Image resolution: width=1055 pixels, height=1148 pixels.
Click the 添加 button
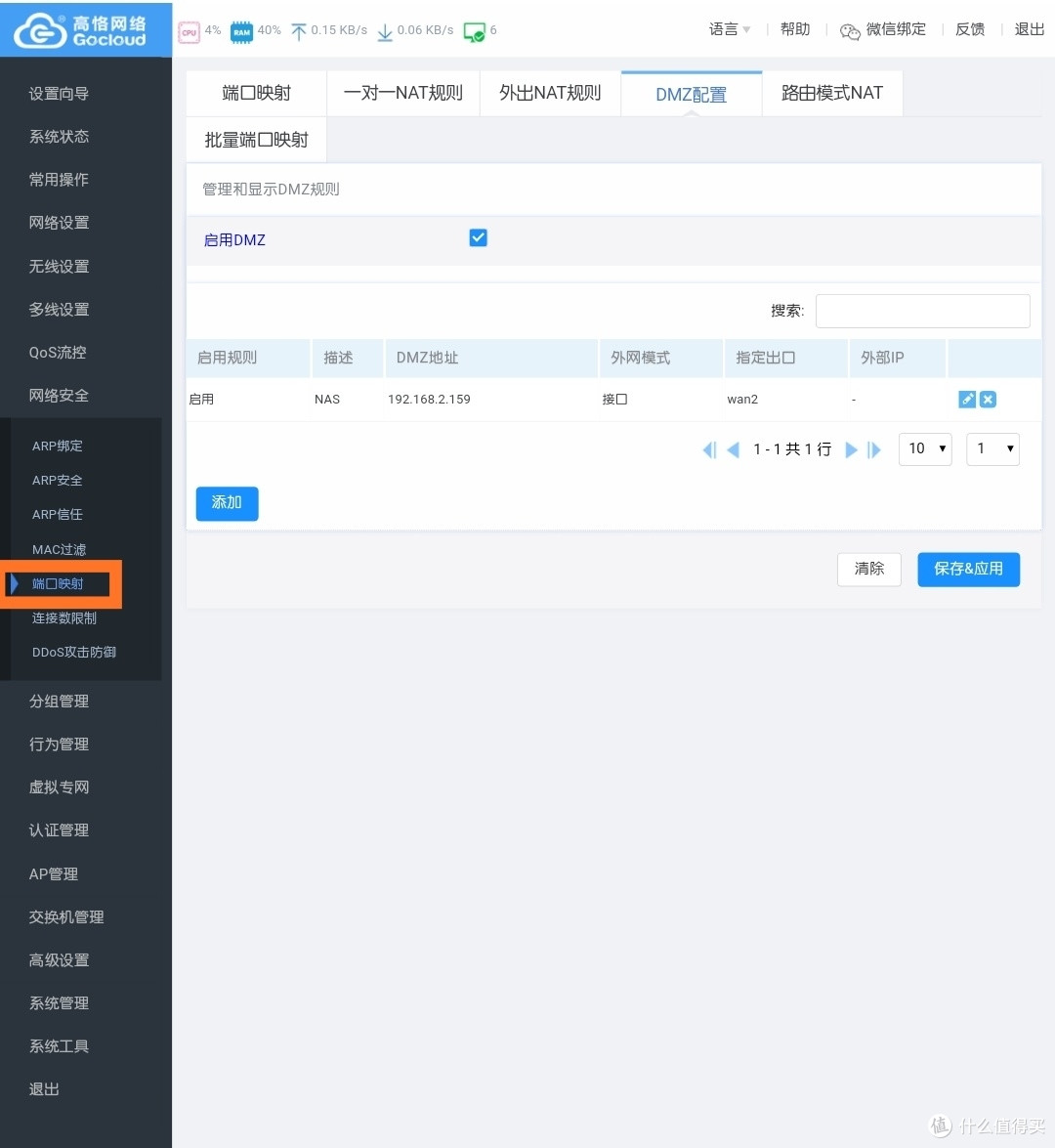(227, 503)
